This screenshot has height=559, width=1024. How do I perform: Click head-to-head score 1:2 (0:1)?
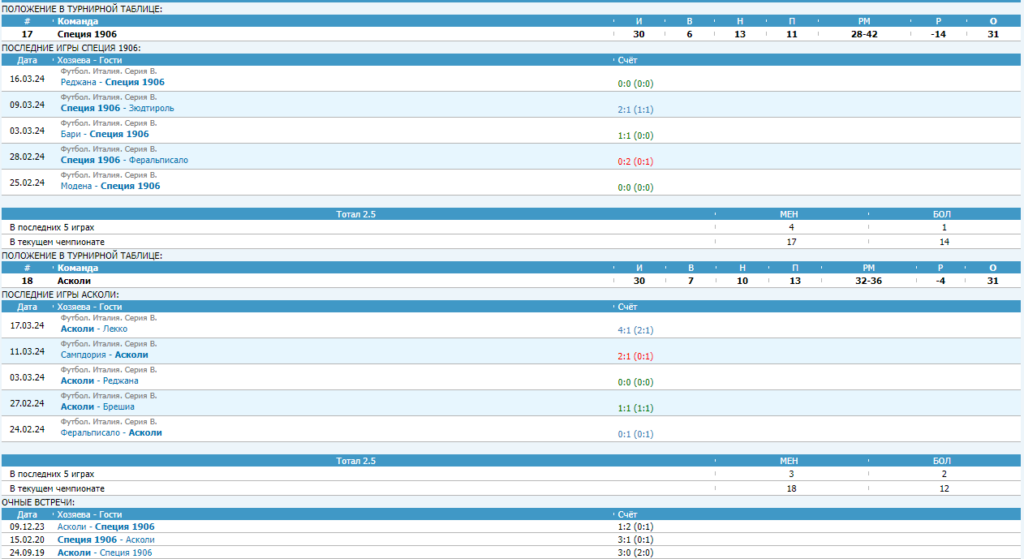[x=635, y=527]
